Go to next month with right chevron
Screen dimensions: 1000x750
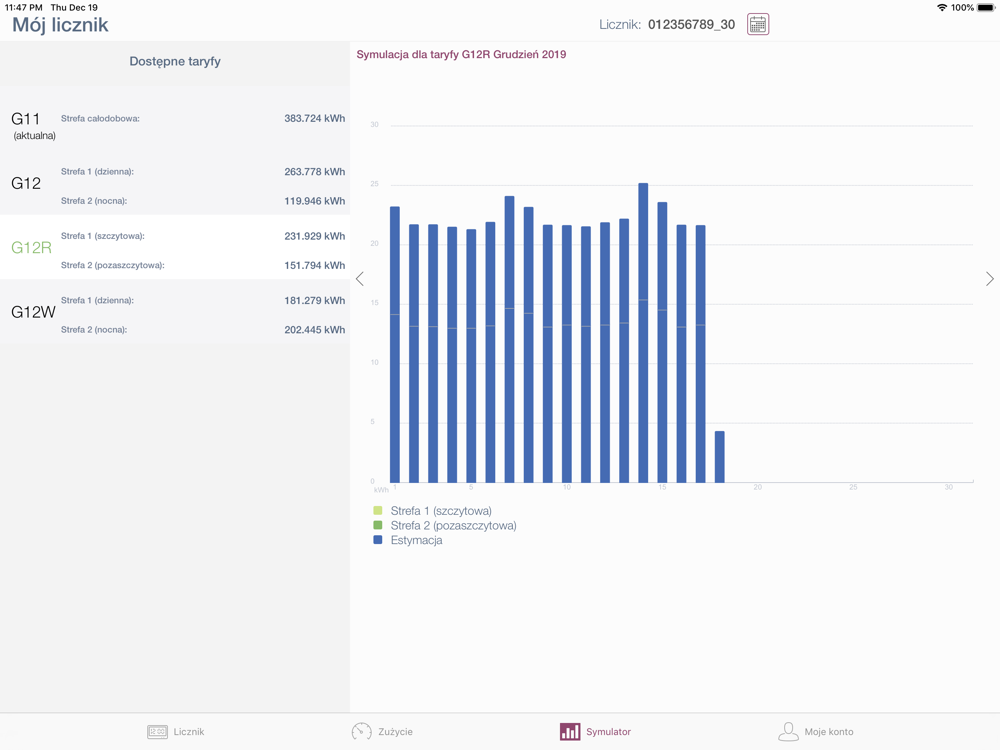pos(989,279)
